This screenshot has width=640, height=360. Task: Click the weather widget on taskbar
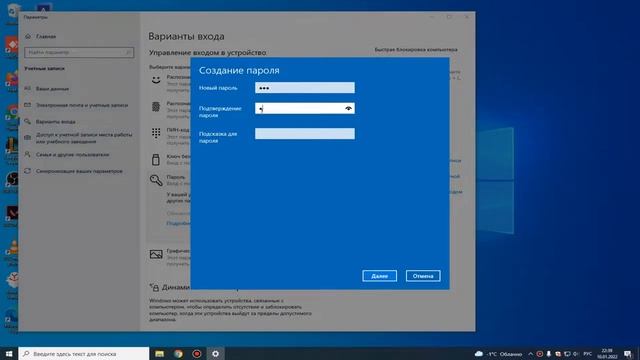(x=498, y=354)
